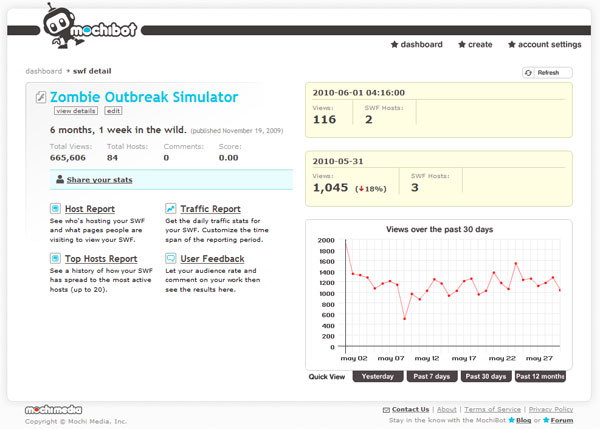Click the star icon beside create
This screenshot has width=600, height=429.
click(x=462, y=44)
